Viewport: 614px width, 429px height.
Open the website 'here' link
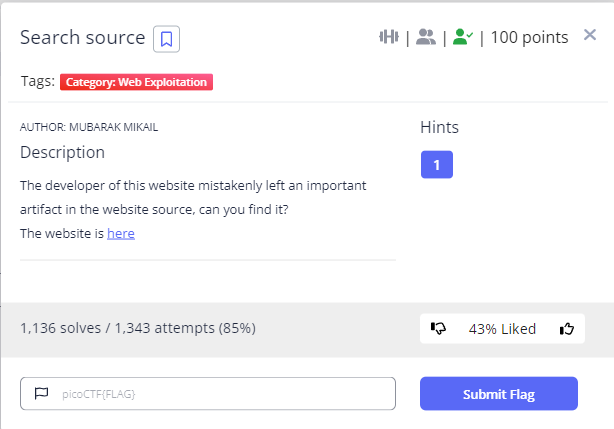point(121,233)
